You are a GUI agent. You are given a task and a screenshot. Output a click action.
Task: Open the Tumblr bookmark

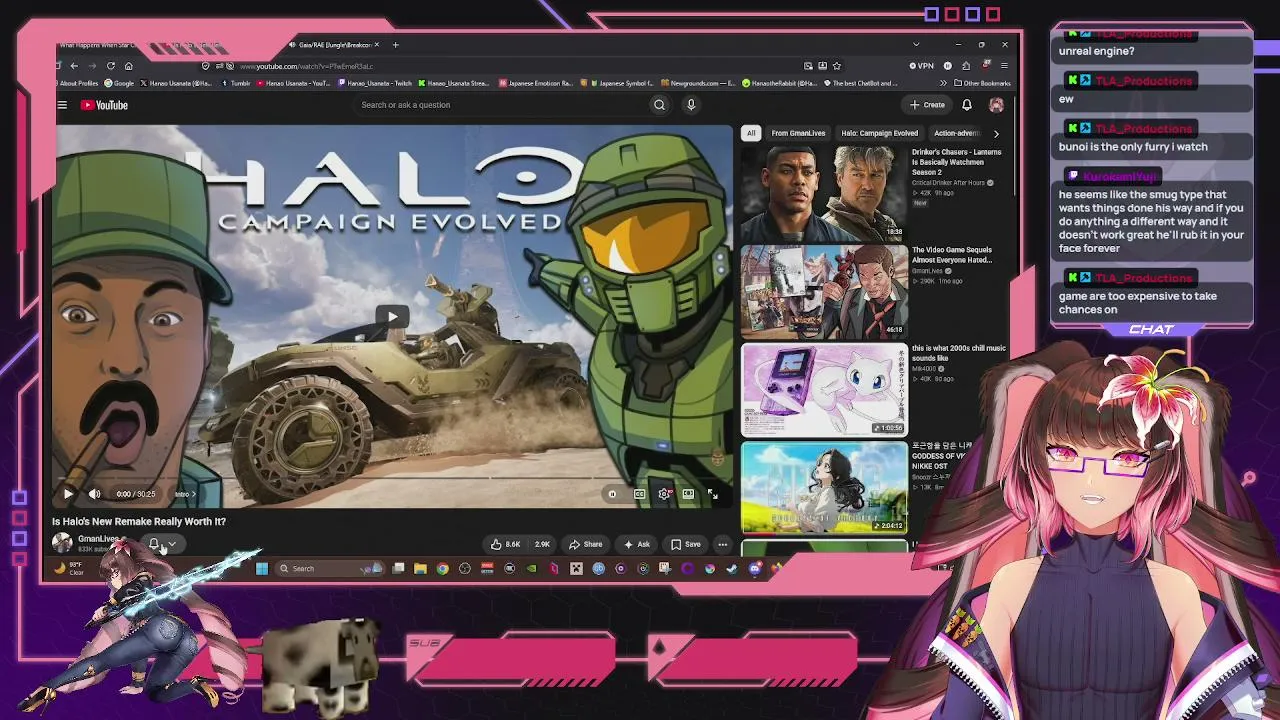[235, 84]
